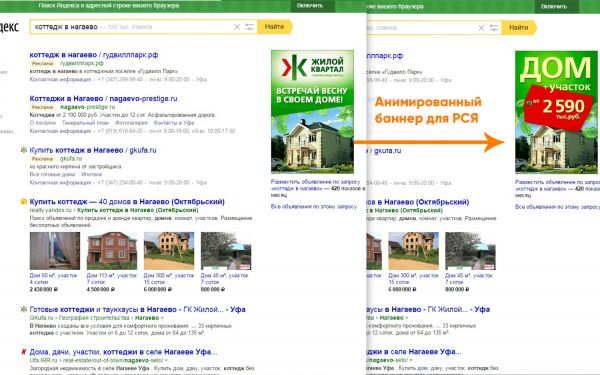This screenshot has height=375, width=600.
Task: Click 'География строительства' breadcrumb in left screenshot
Action: [94, 318]
